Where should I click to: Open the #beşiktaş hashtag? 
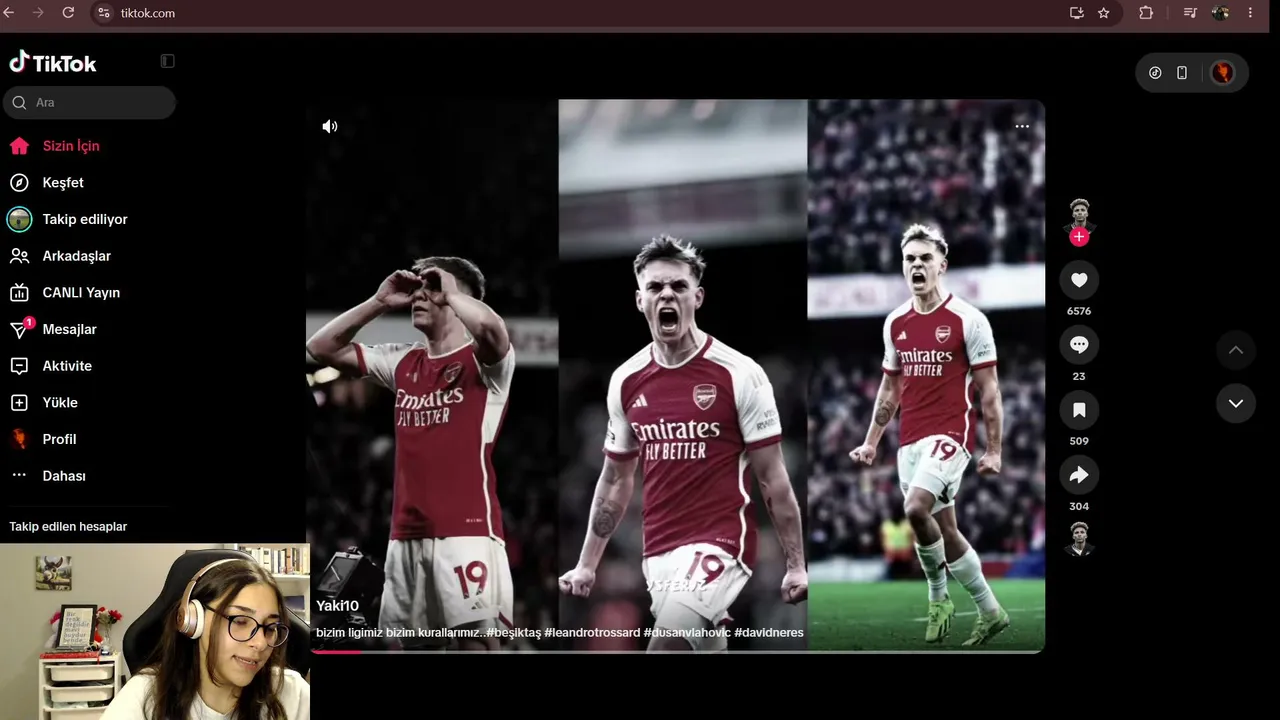(513, 633)
